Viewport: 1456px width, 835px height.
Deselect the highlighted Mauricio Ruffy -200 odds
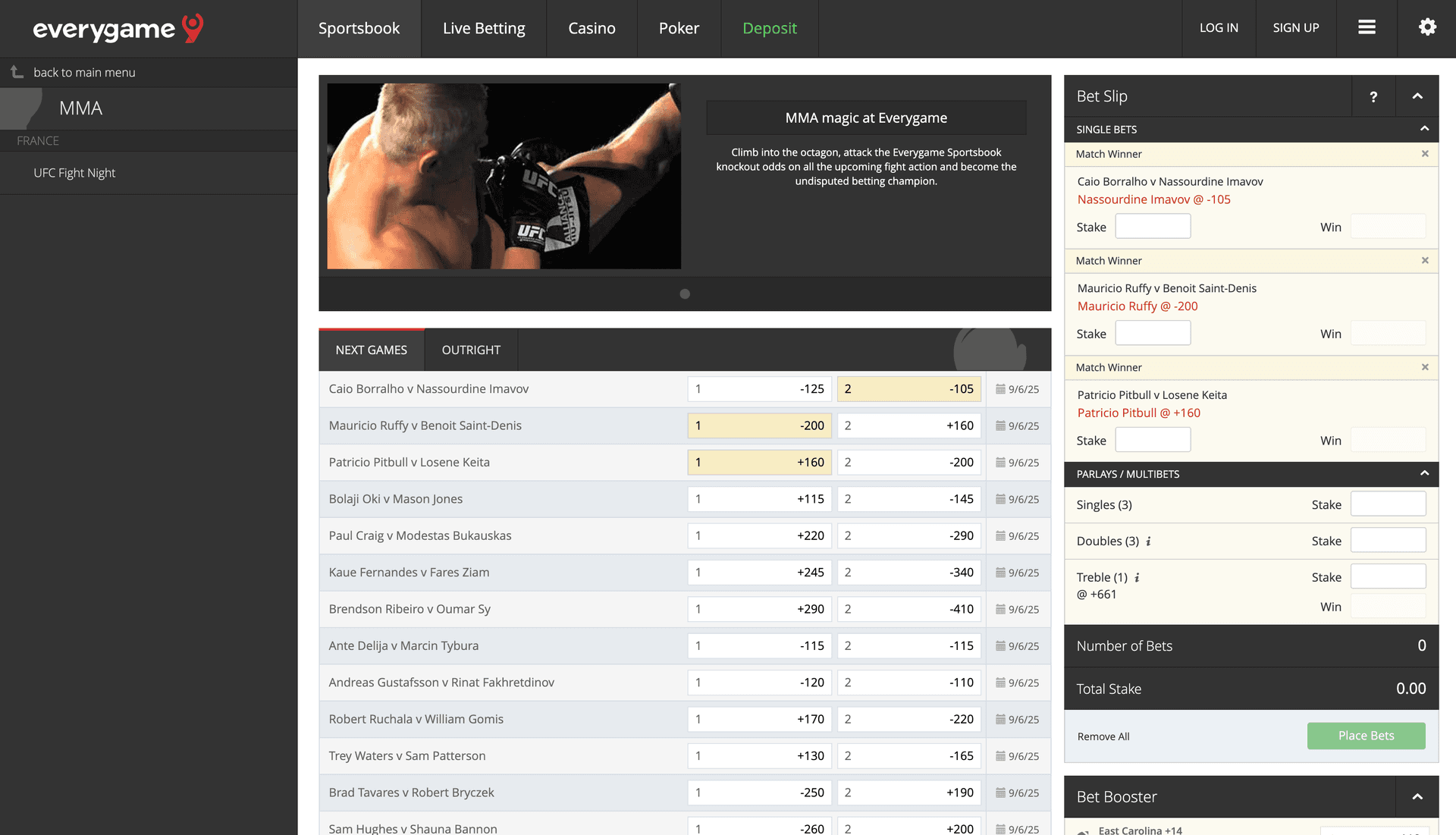tap(759, 425)
